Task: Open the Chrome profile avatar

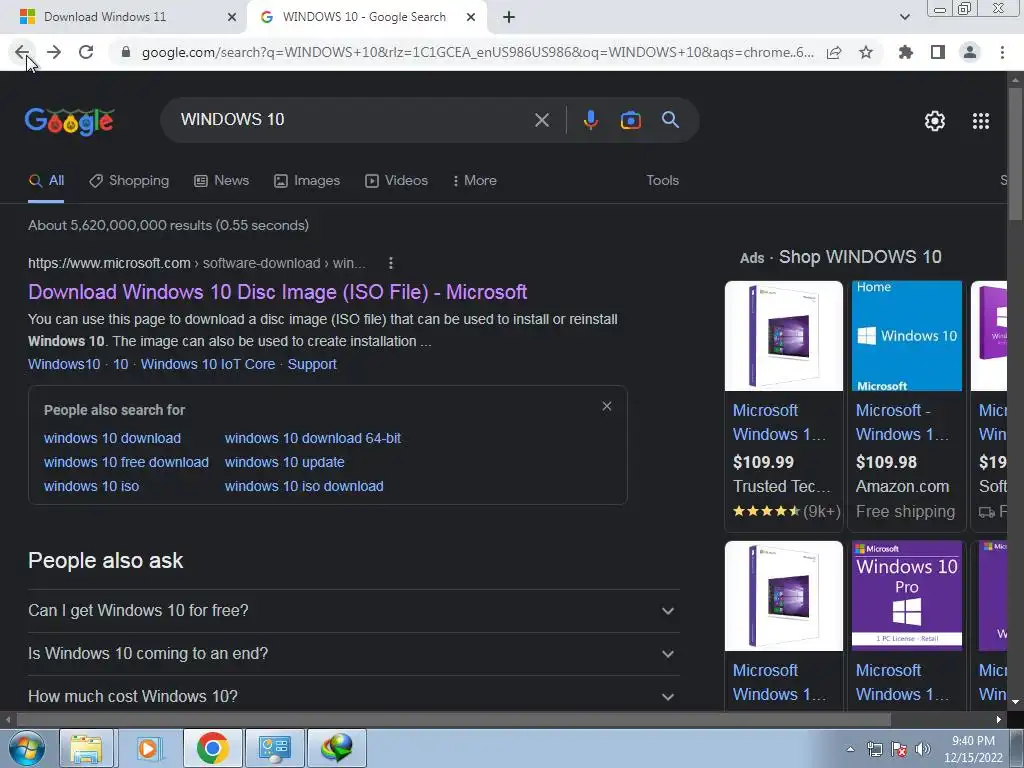Action: tap(970, 52)
